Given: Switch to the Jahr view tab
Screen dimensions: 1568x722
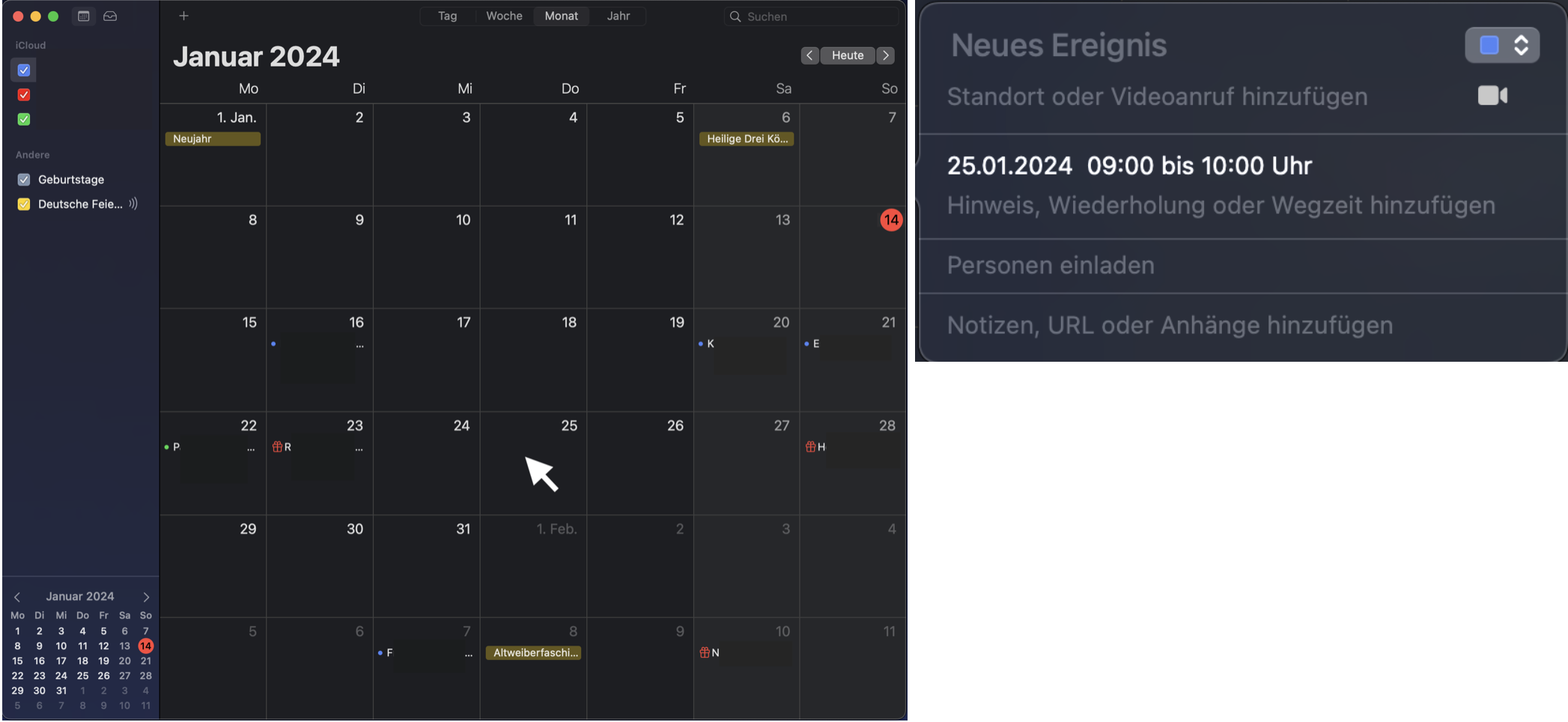Looking at the screenshot, I should point(618,16).
